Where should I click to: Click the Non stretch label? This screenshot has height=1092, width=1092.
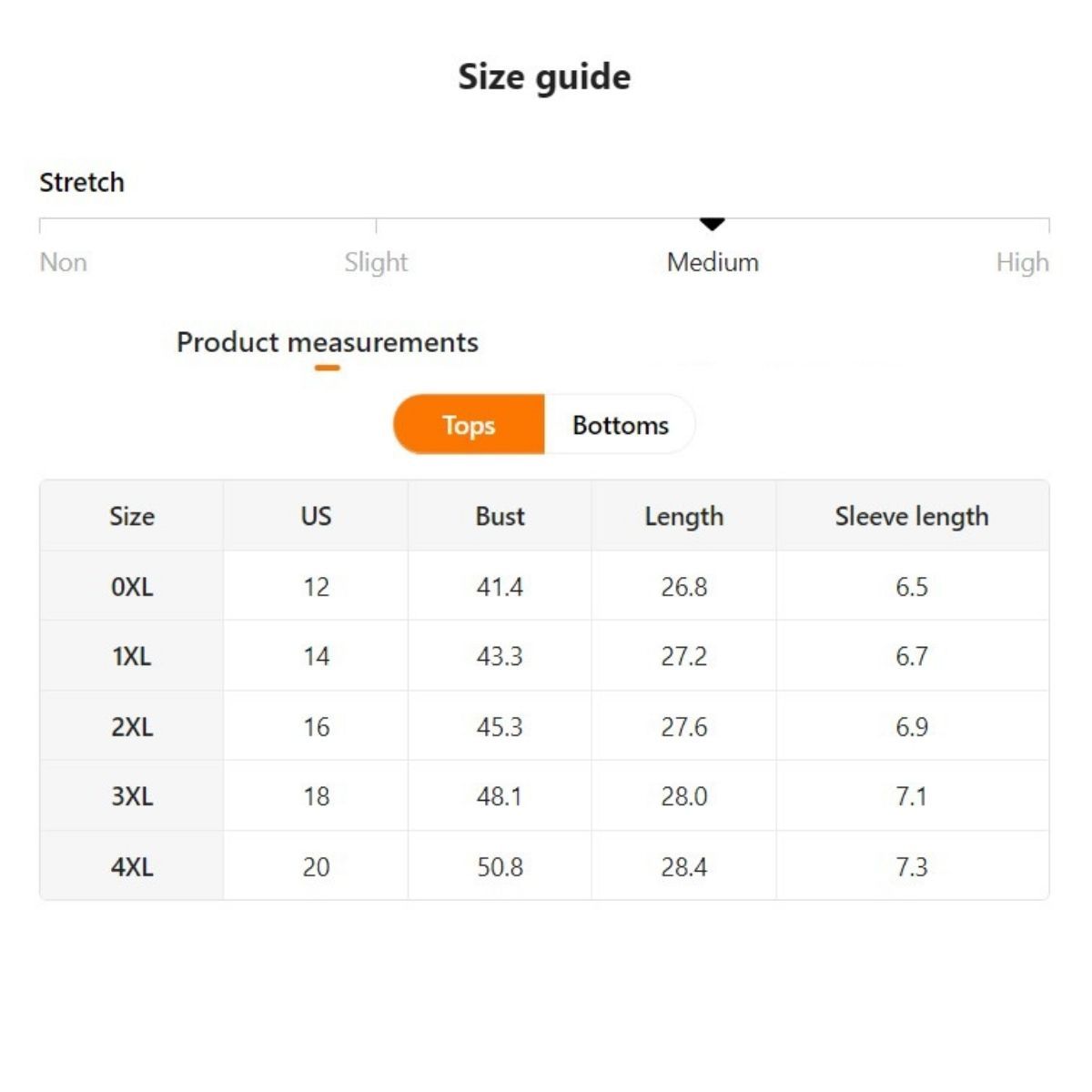(x=64, y=262)
